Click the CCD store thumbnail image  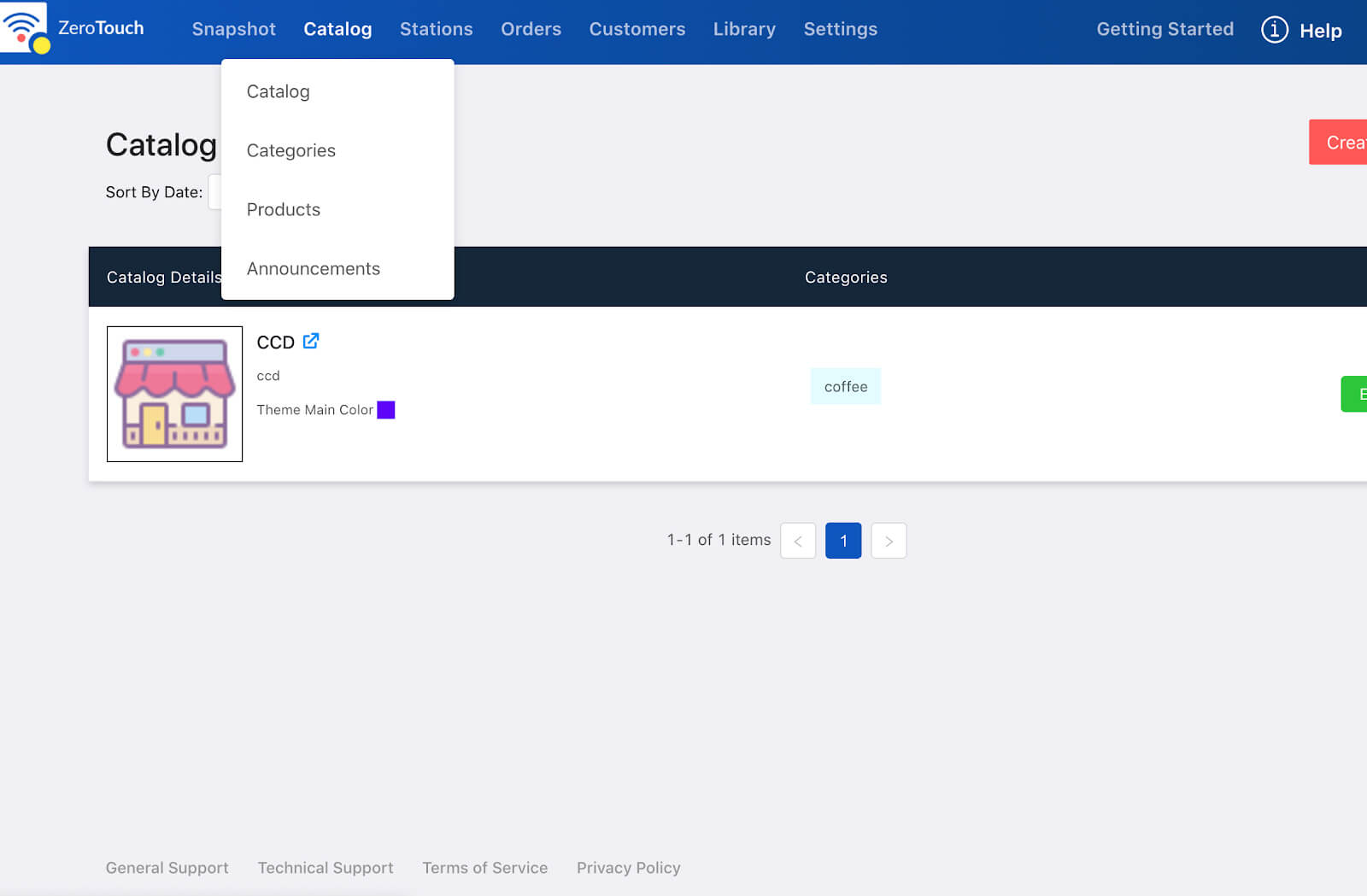click(x=174, y=394)
